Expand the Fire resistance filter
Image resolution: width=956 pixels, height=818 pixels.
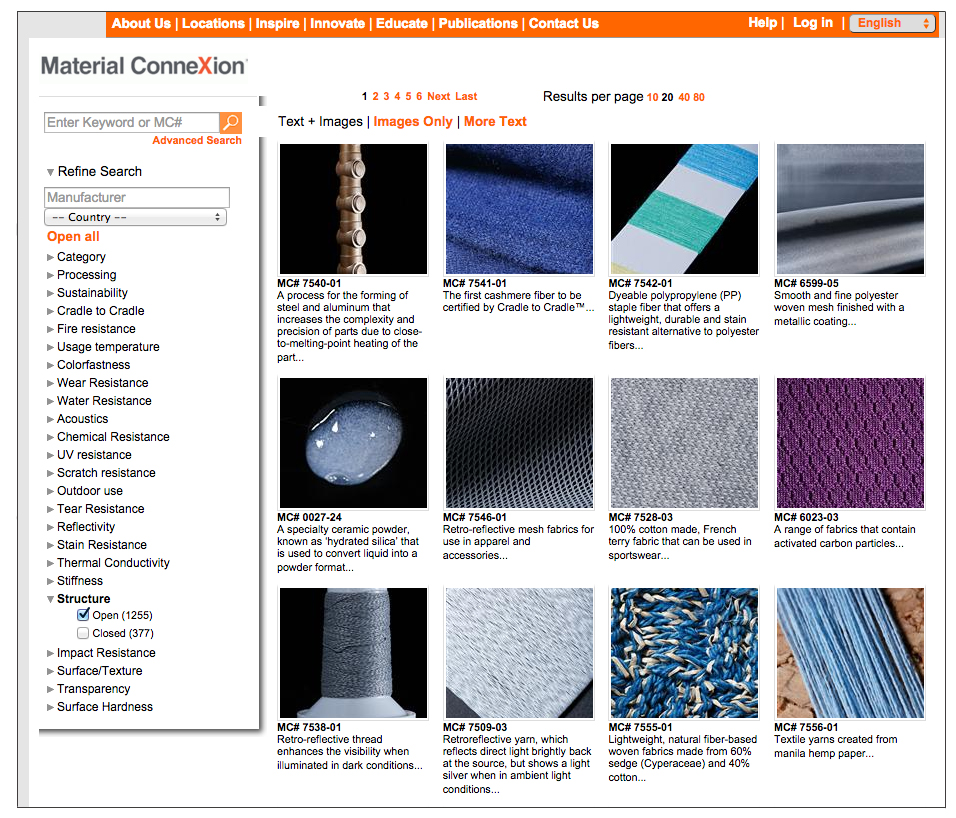pyautogui.click(x=96, y=329)
